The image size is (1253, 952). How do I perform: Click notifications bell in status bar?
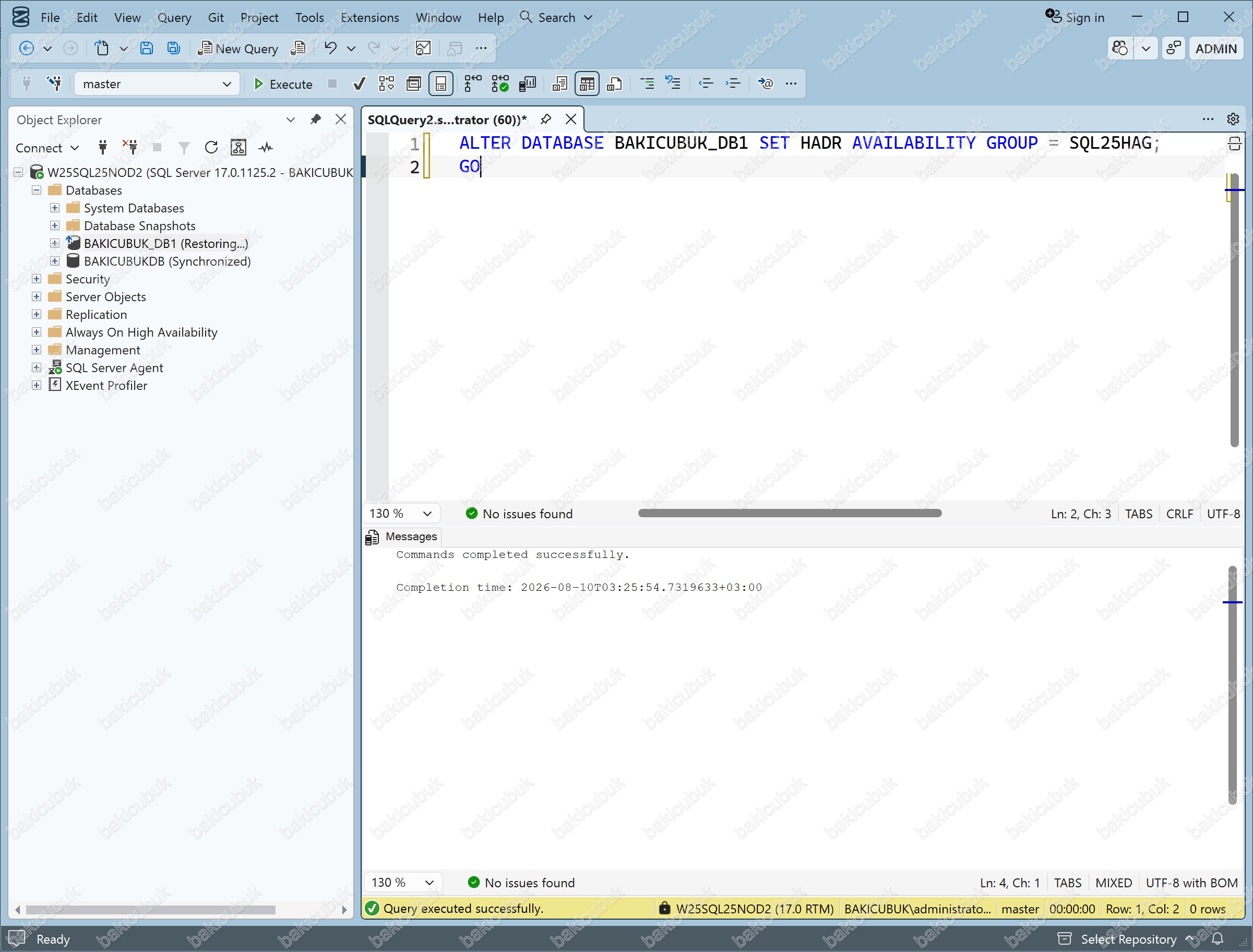[1218, 939]
